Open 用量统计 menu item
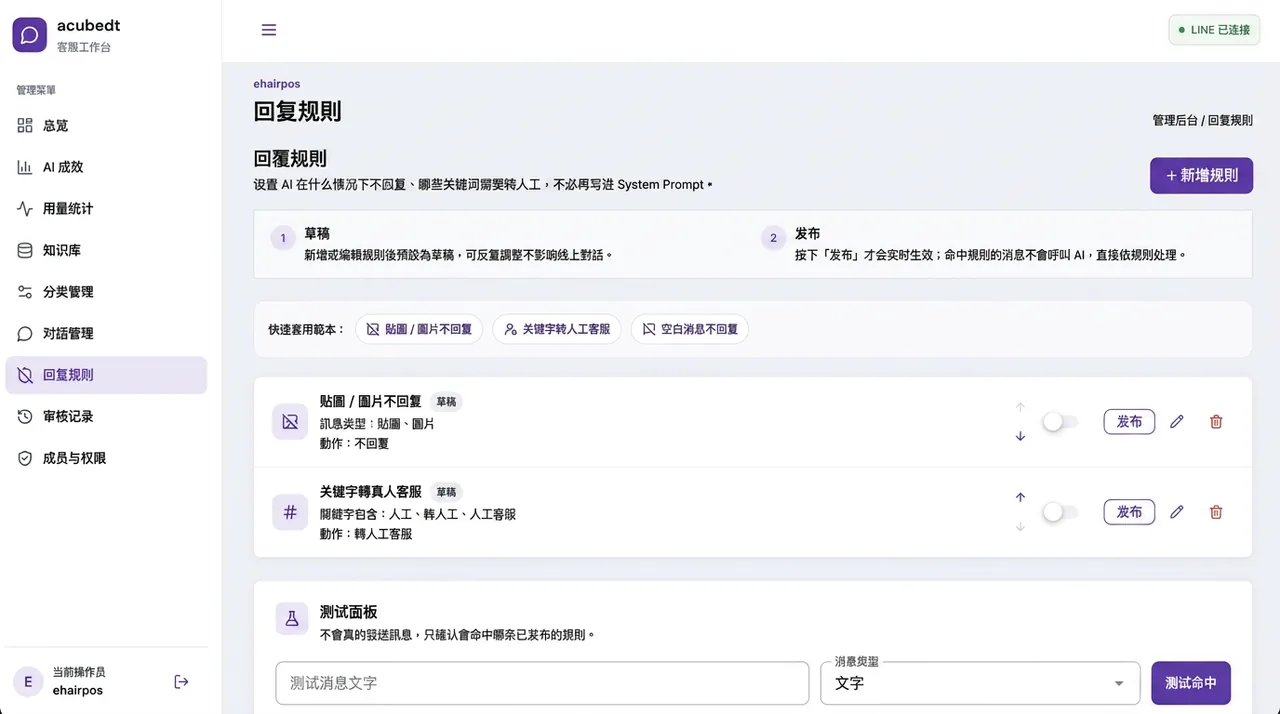 pos(106,209)
